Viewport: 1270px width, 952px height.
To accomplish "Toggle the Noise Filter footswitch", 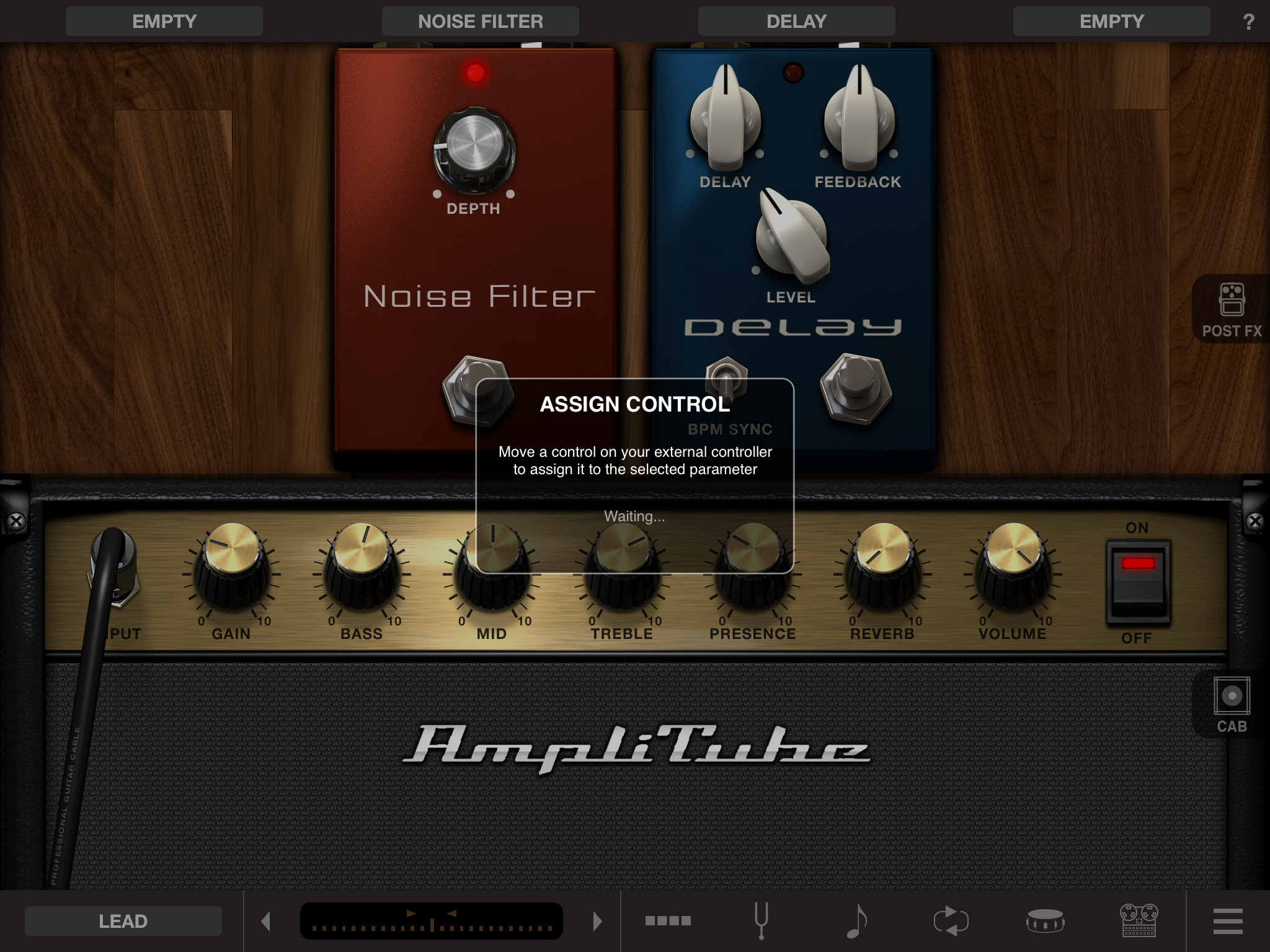I will click(x=477, y=390).
